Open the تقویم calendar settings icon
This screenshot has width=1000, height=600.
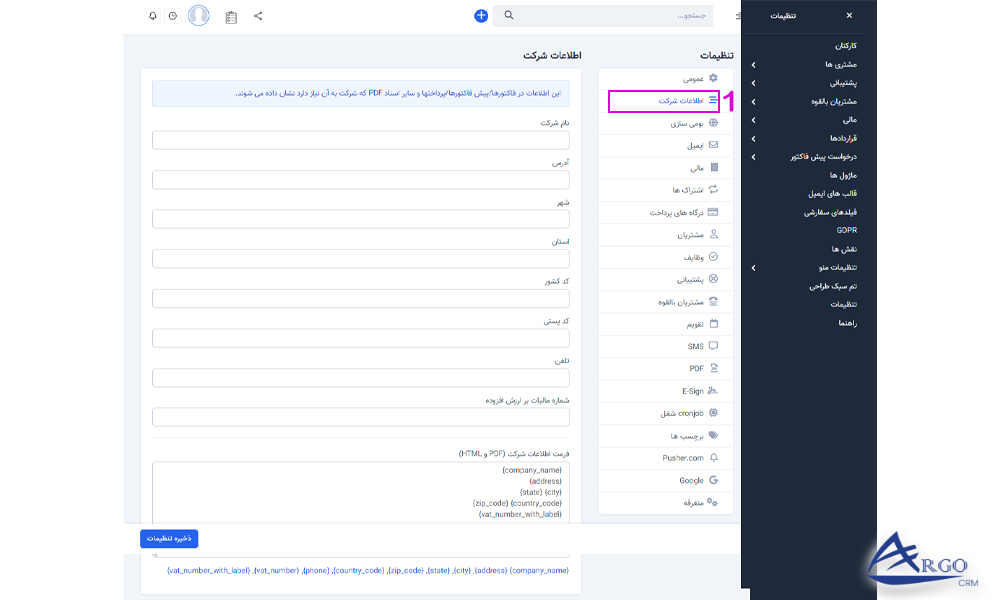tap(714, 323)
